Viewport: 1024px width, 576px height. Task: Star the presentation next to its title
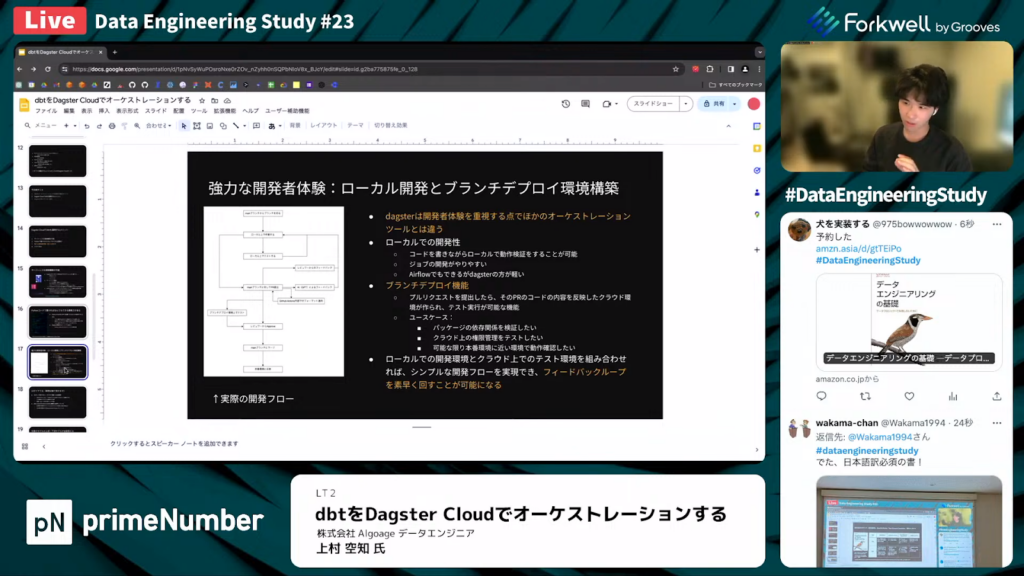click(201, 101)
